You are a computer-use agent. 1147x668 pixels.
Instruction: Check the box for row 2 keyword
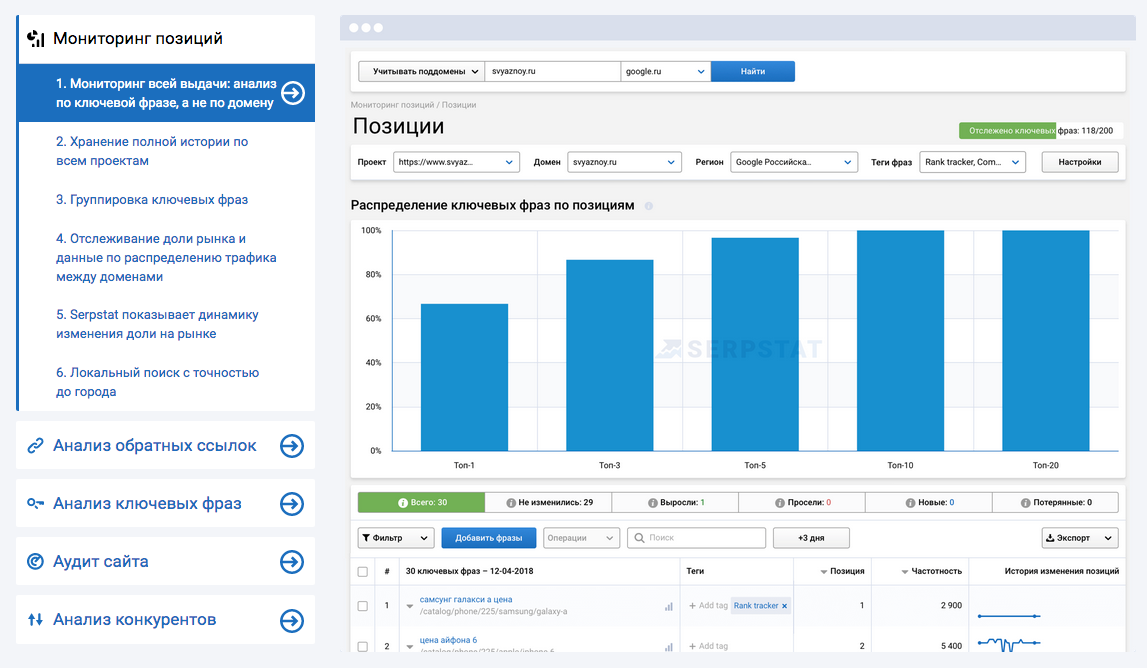pos(363,646)
